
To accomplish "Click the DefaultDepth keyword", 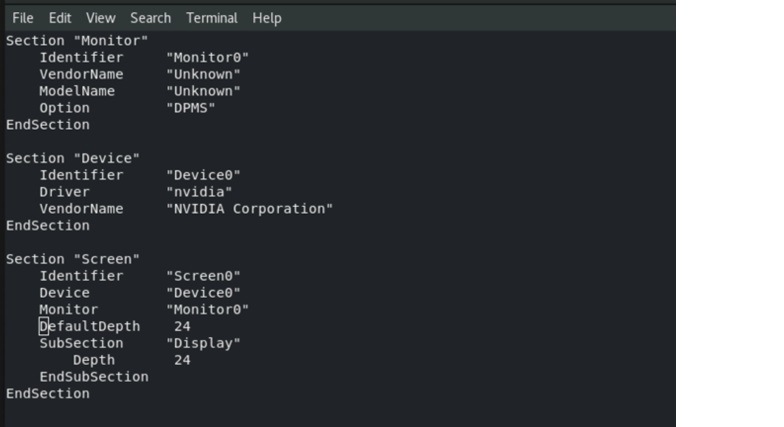I will [90, 326].
